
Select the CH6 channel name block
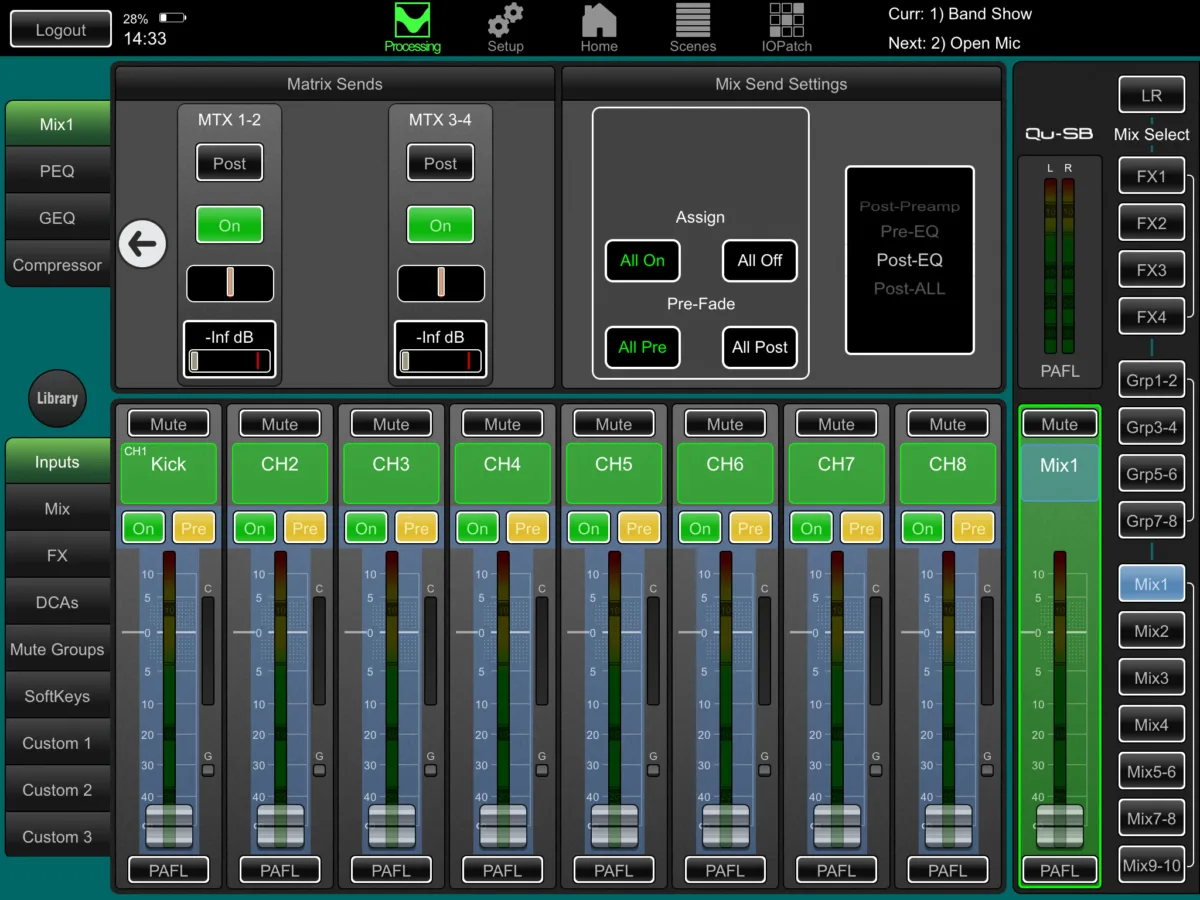[725, 473]
